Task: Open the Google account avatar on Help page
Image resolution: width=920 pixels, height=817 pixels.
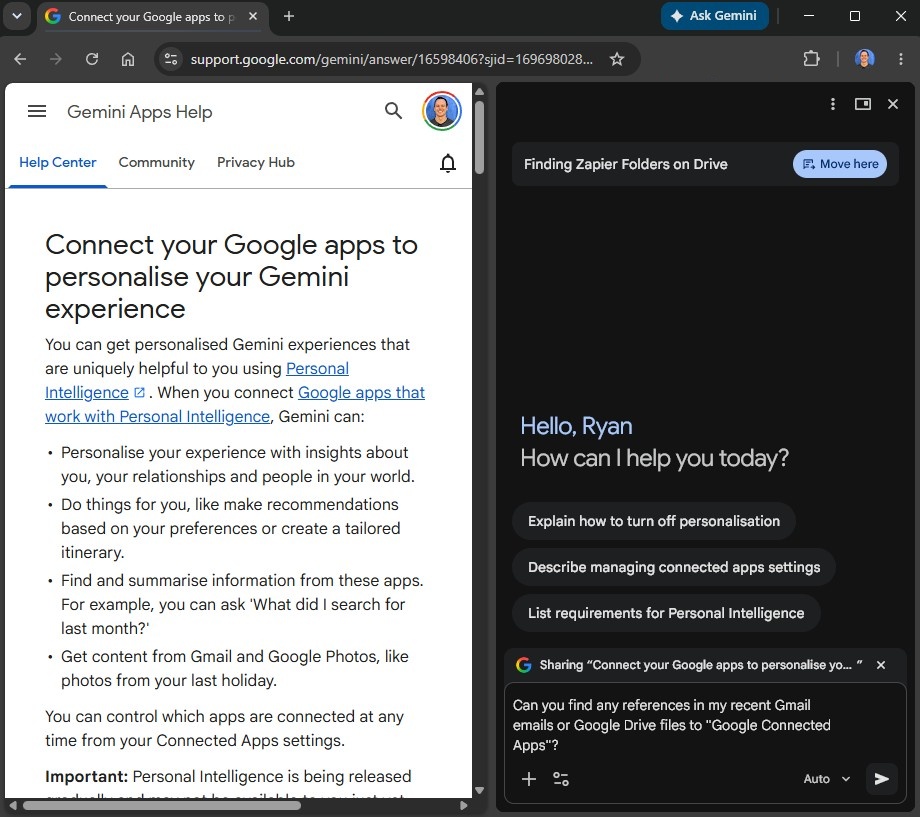Action: (442, 110)
